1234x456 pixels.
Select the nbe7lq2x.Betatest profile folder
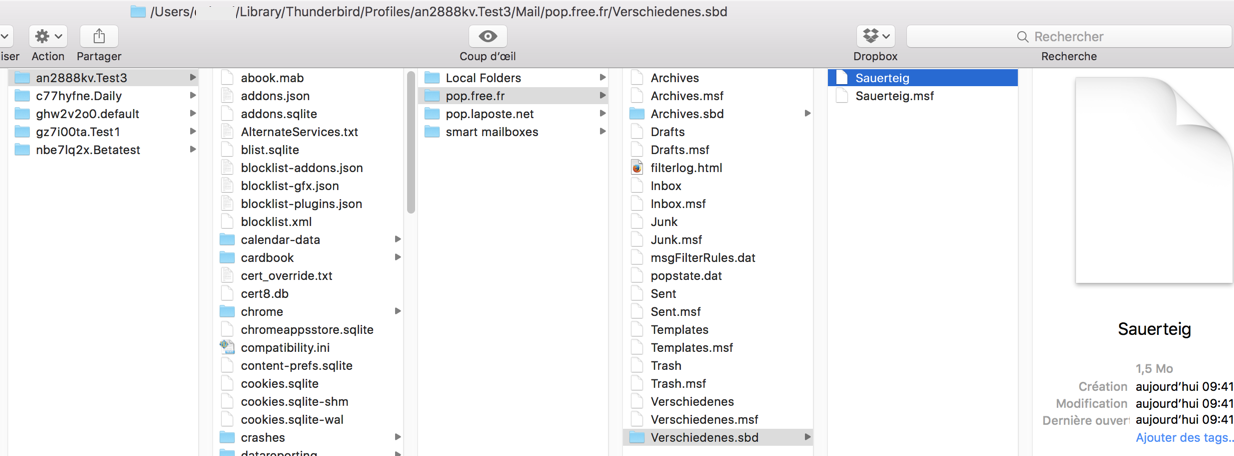(87, 150)
